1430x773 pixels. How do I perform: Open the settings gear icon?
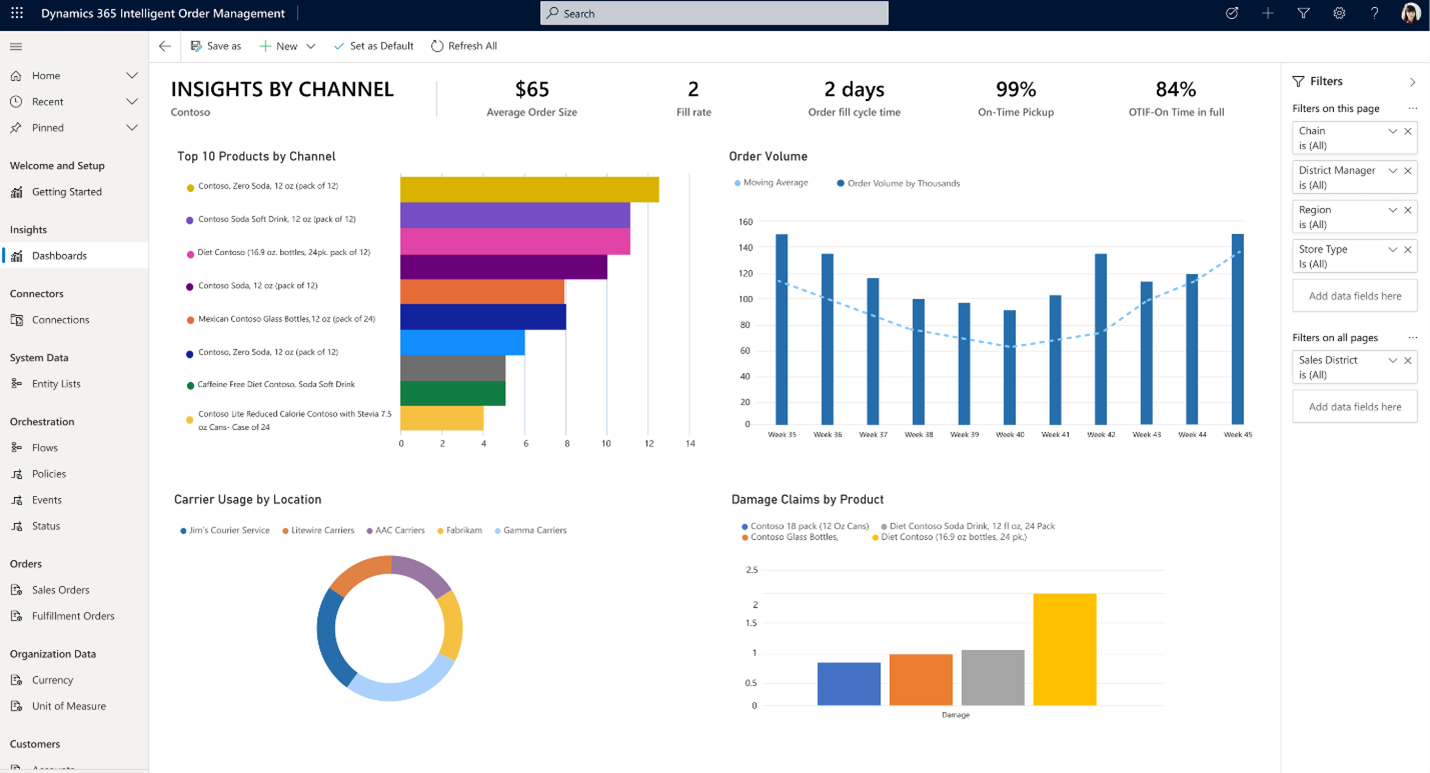click(1339, 14)
